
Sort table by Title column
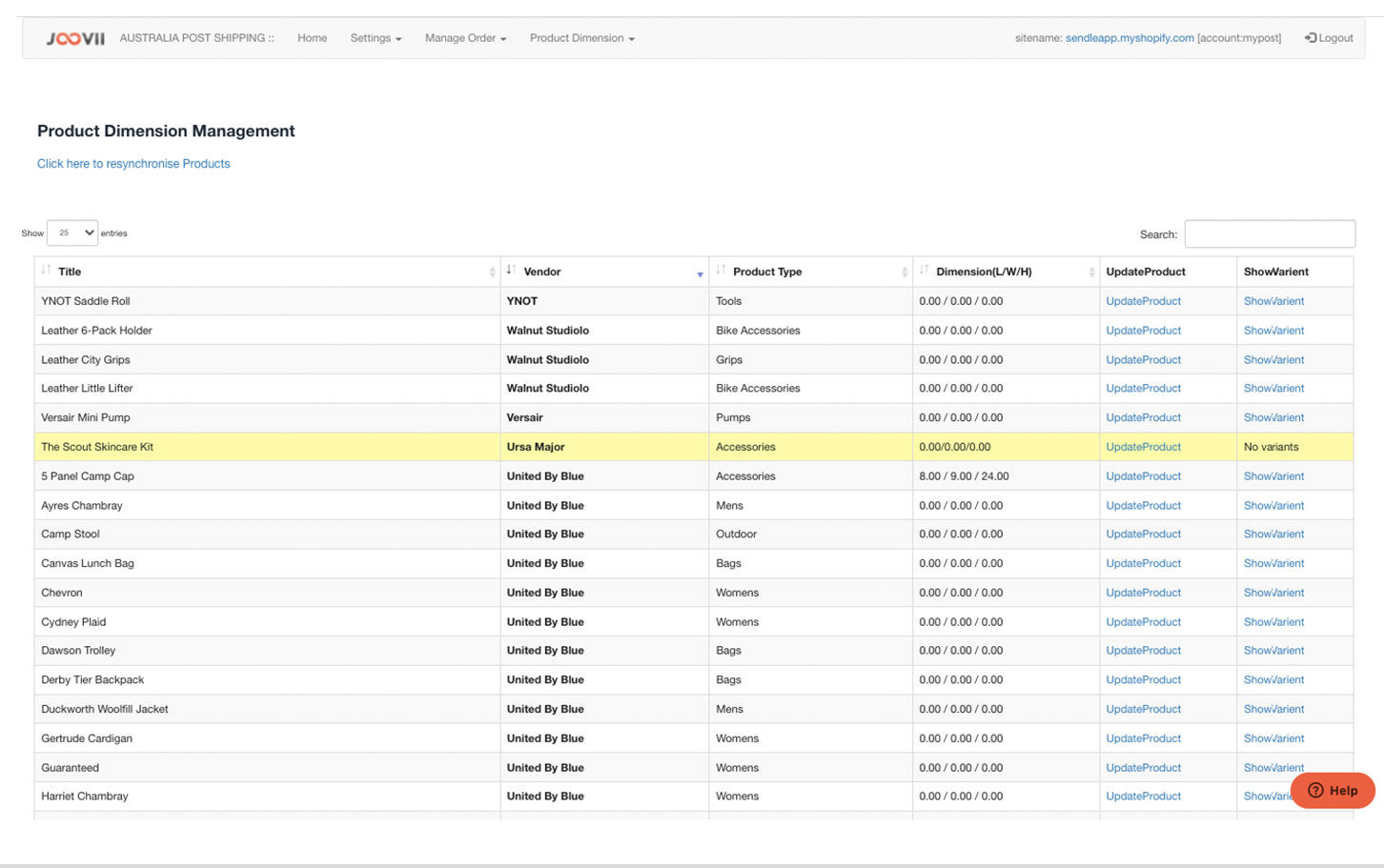coord(70,272)
